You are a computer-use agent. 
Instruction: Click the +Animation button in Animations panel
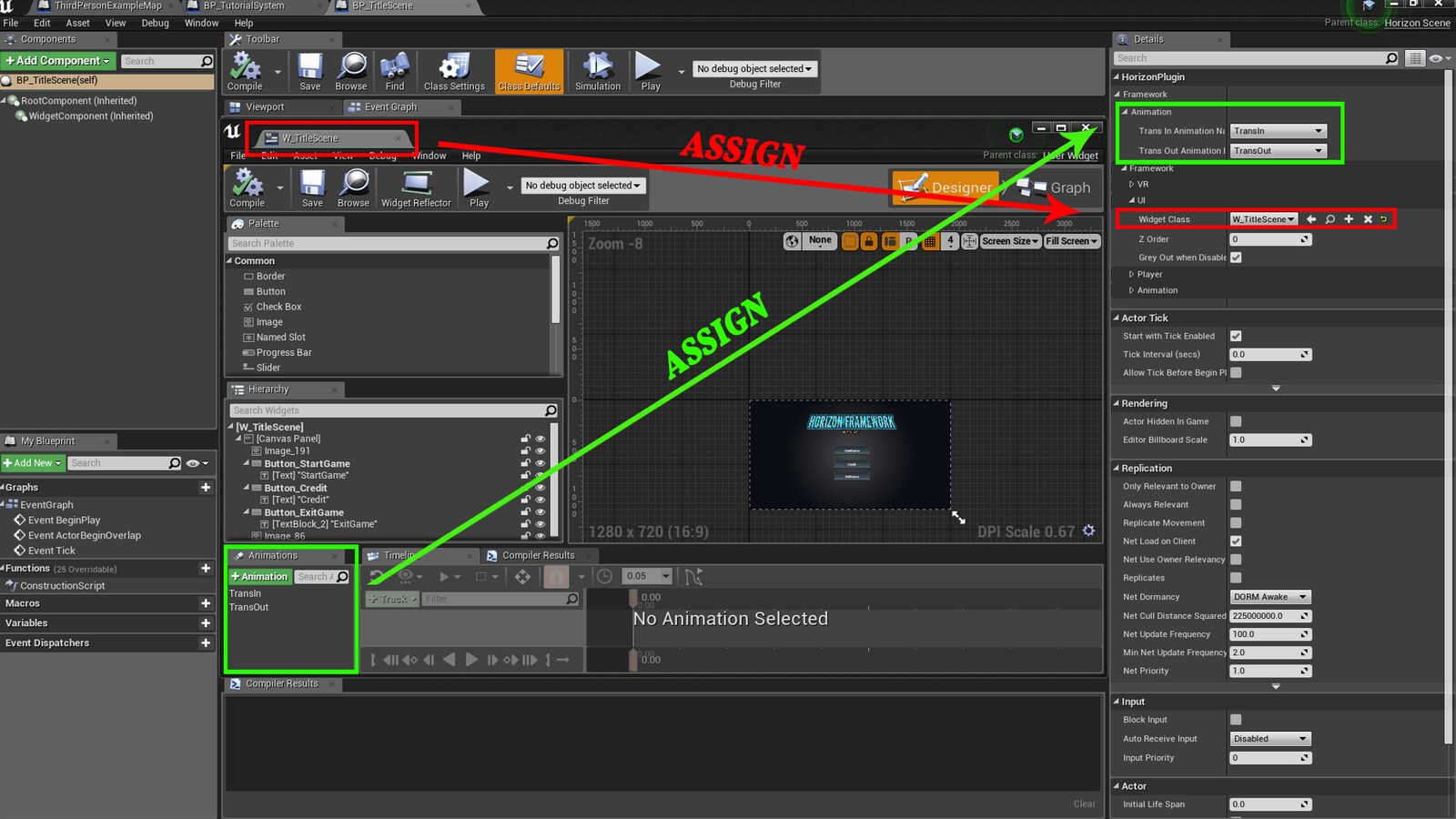[x=259, y=576]
